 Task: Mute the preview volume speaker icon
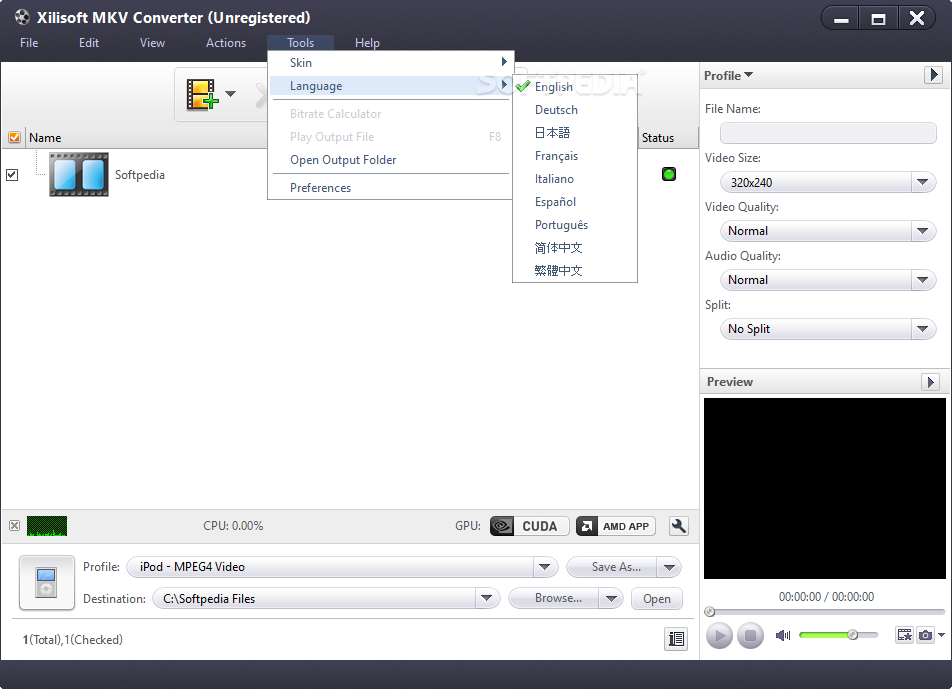(x=783, y=635)
